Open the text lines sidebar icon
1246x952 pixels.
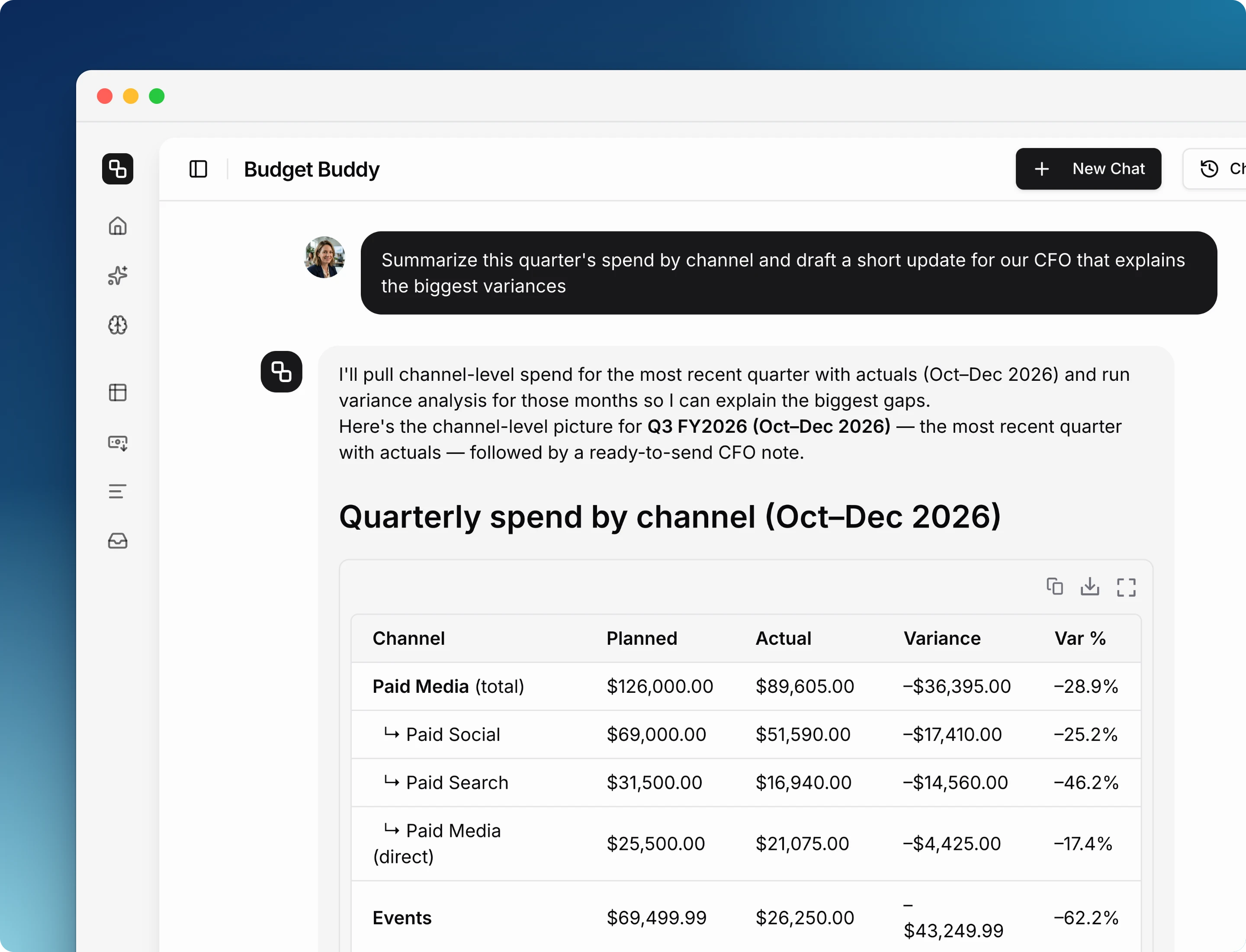[117, 491]
